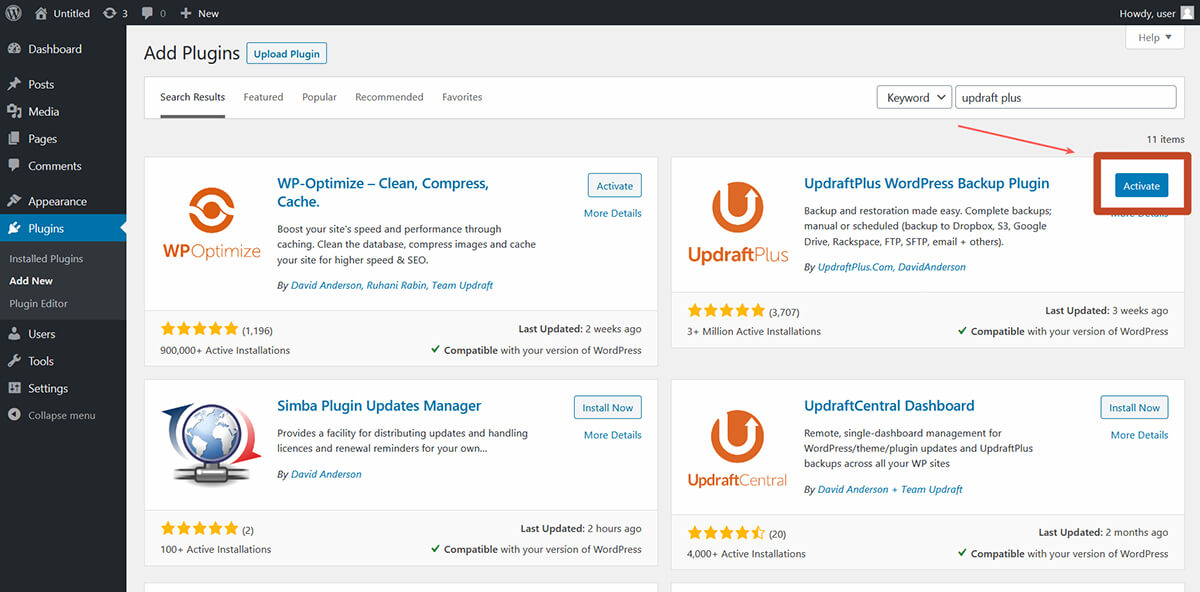The width and height of the screenshot is (1200, 592).
Task: Select the Add New submenu item
Action: click(31, 281)
